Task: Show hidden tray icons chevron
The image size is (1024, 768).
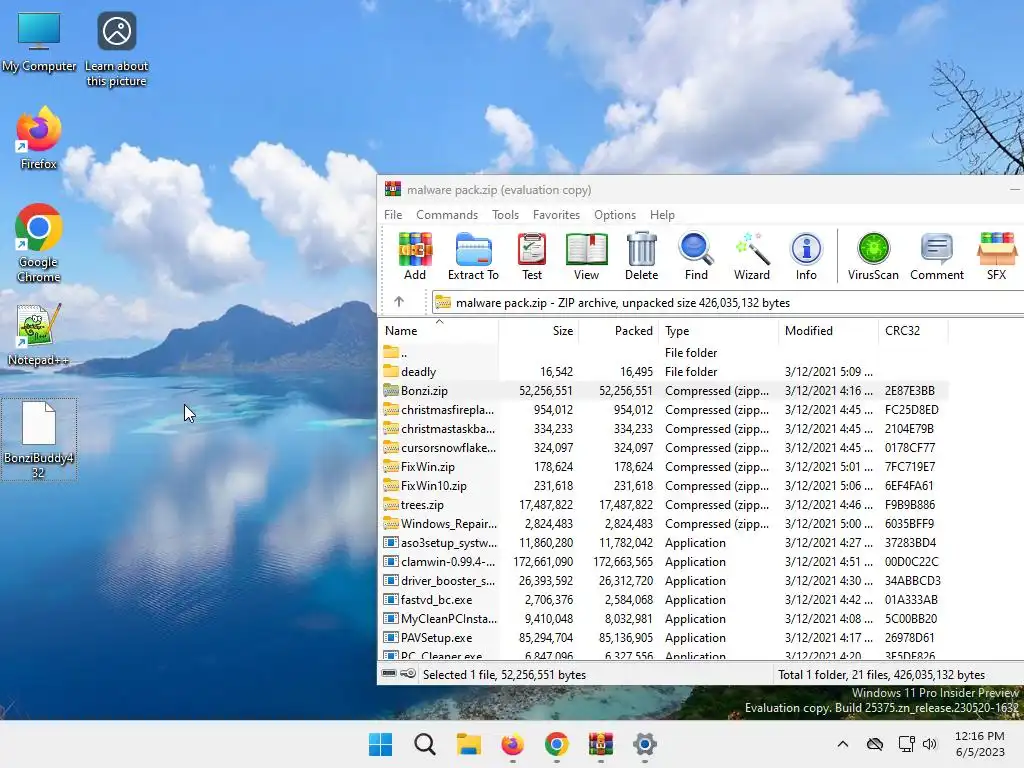Action: 843,744
